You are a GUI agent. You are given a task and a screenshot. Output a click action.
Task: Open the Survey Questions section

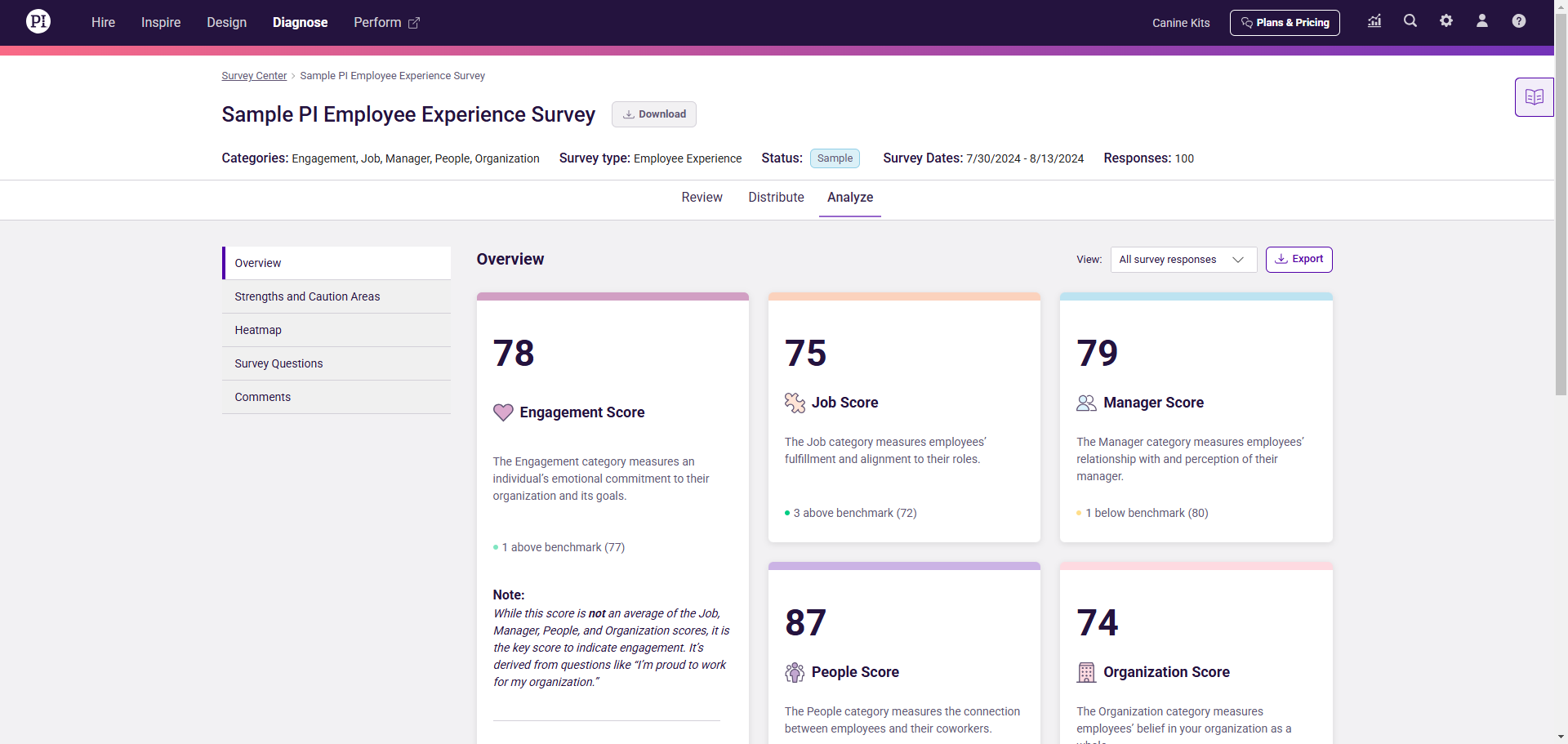pyautogui.click(x=336, y=363)
